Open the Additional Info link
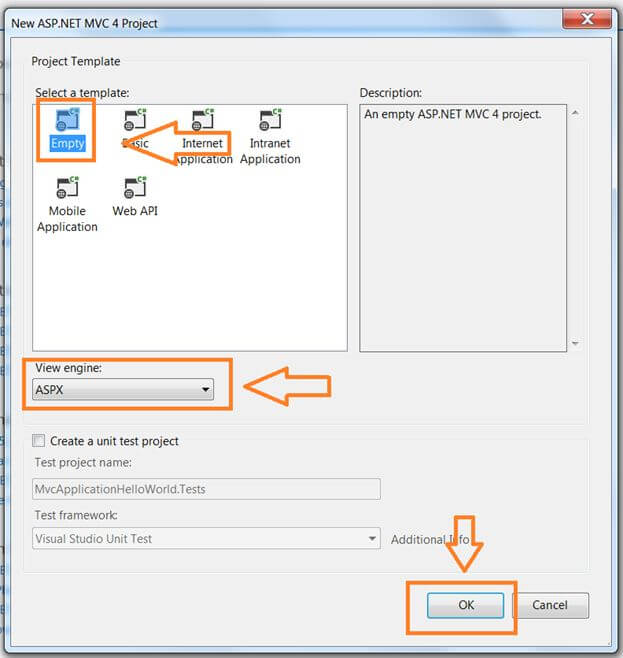 point(430,539)
